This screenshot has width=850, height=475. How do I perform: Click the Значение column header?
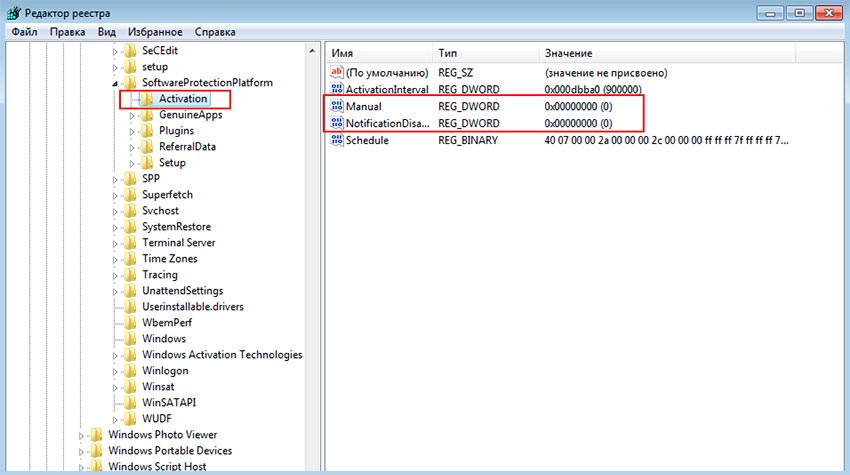tap(568, 52)
